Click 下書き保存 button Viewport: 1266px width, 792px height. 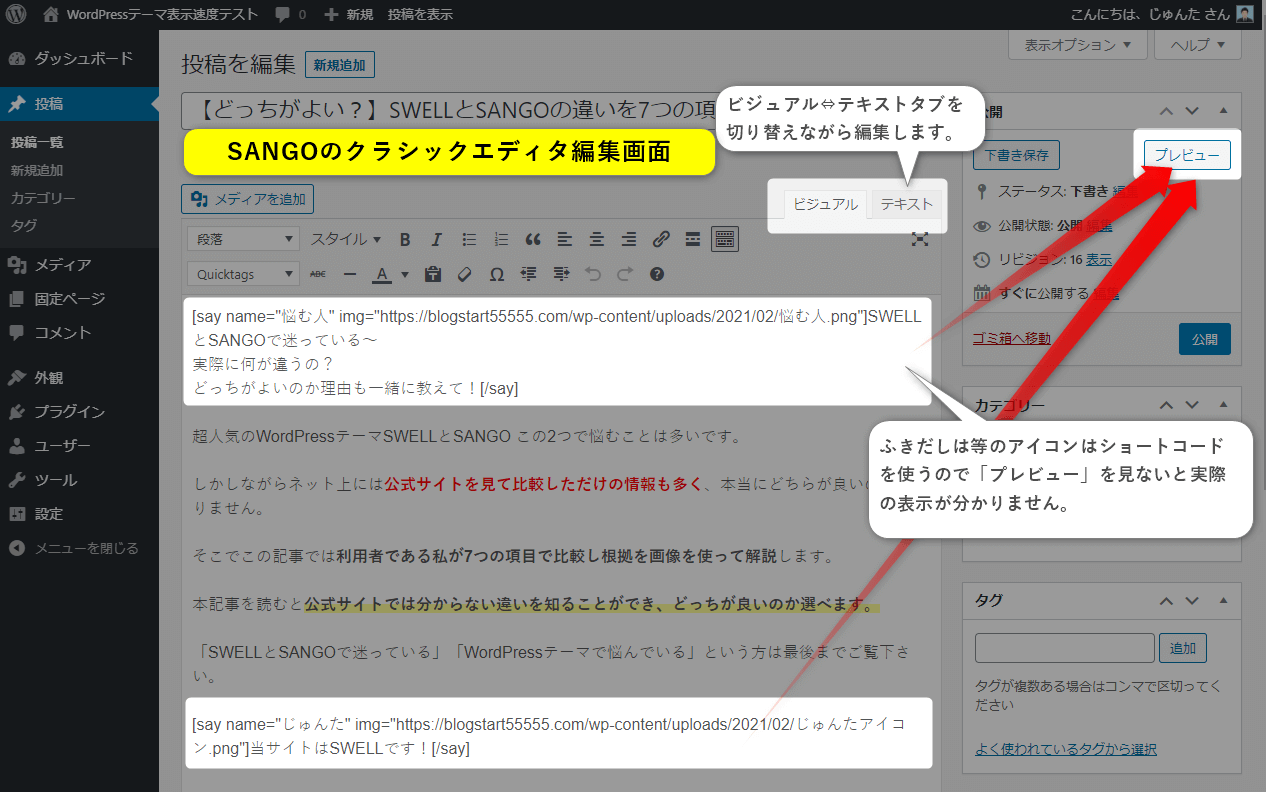point(1017,156)
